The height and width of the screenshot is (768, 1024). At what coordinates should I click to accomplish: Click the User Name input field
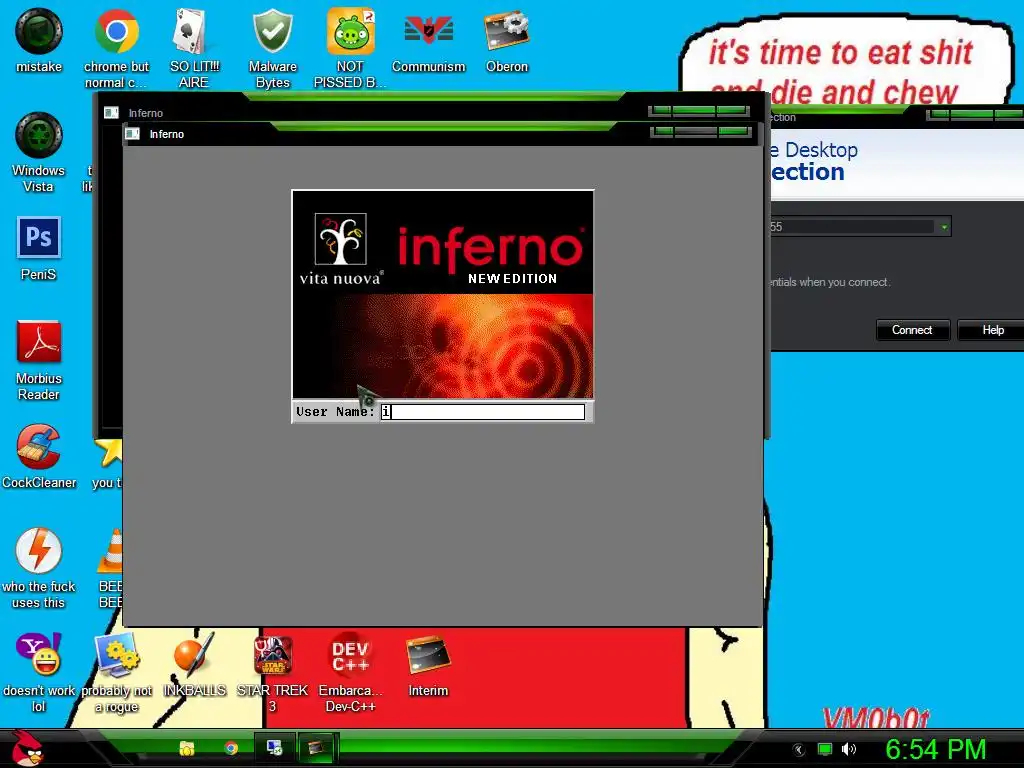click(483, 411)
